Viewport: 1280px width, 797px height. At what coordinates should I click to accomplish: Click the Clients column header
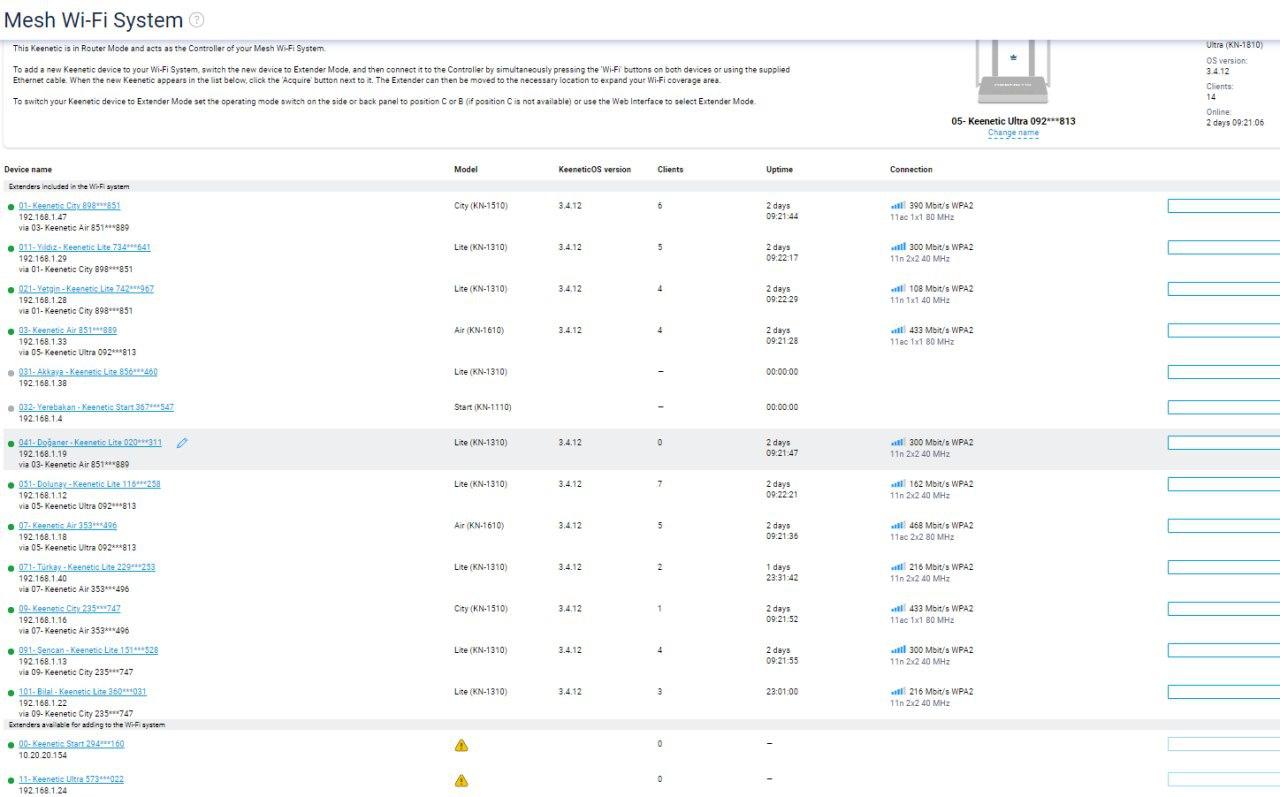point(671,170)
